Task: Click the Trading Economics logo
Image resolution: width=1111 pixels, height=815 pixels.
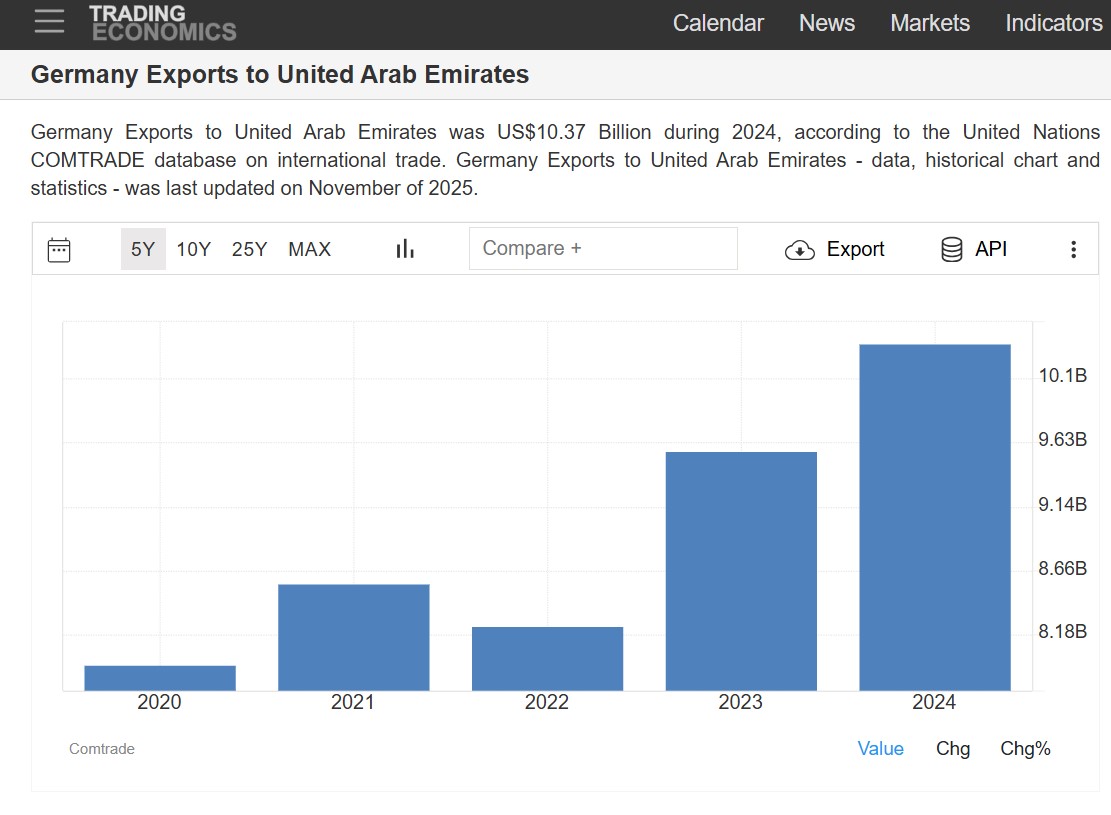Action: 162,23
